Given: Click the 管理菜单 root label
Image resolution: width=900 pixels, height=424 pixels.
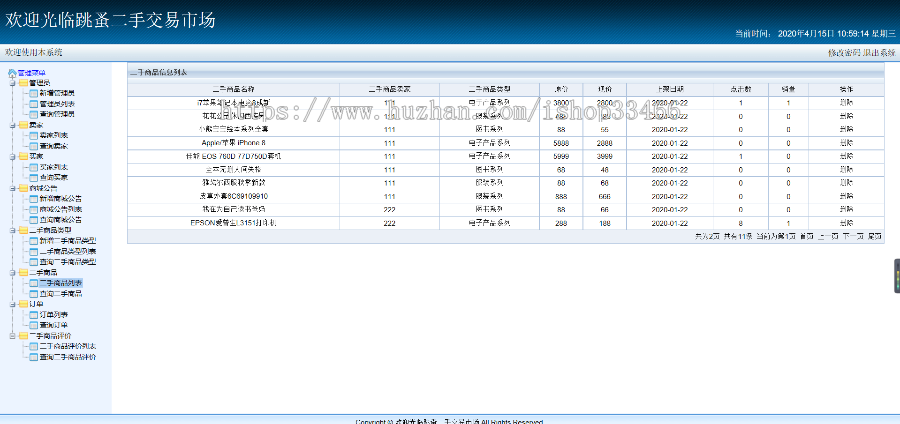Looking at the screenshot, I should tap(32, 73).
